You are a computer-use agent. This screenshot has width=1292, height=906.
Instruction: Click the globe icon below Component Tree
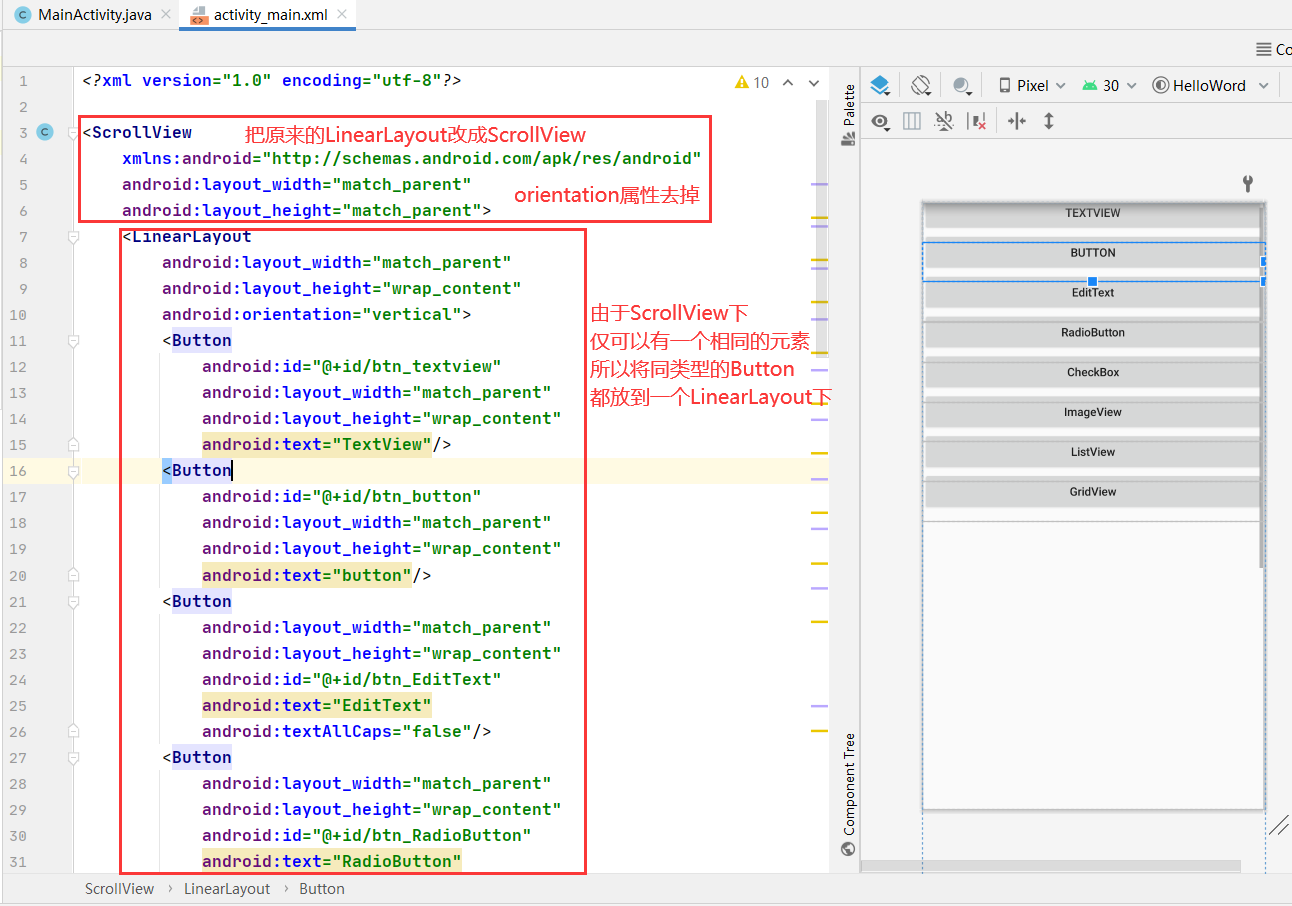point(849,849)
